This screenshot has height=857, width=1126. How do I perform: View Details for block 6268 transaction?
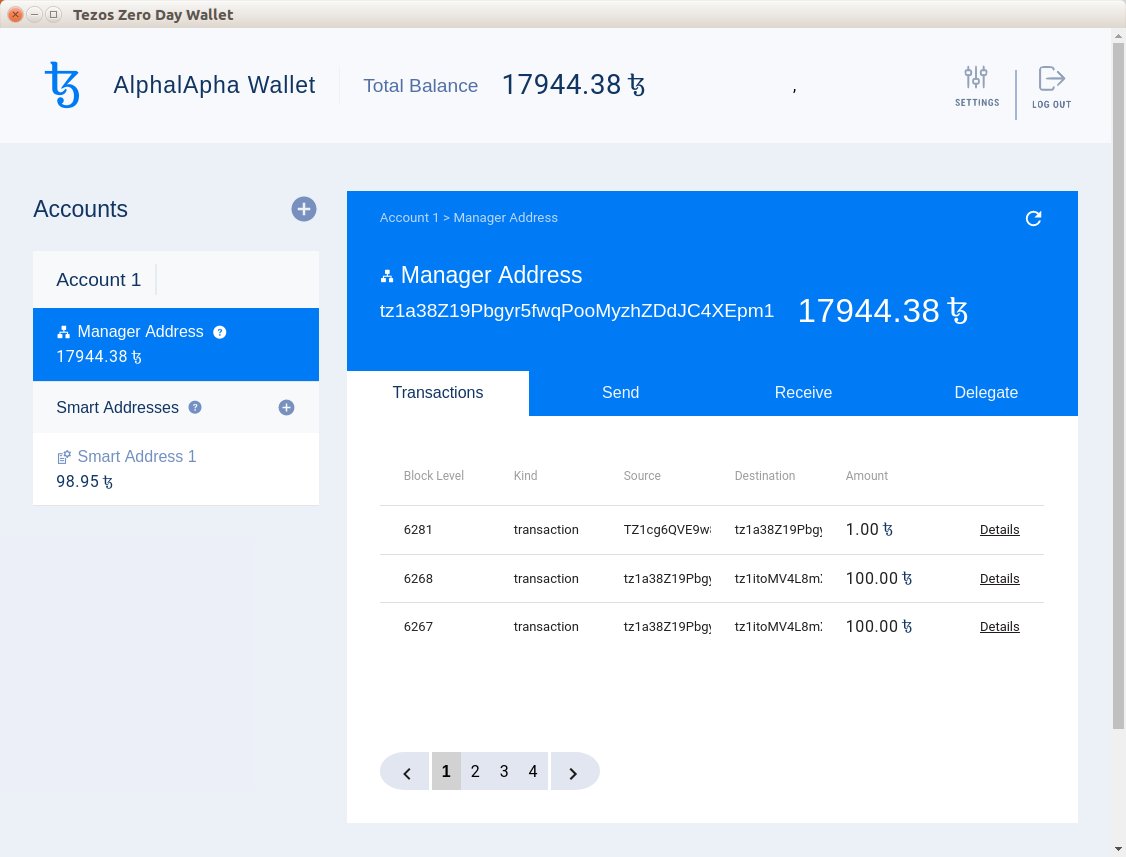point(999,578)
